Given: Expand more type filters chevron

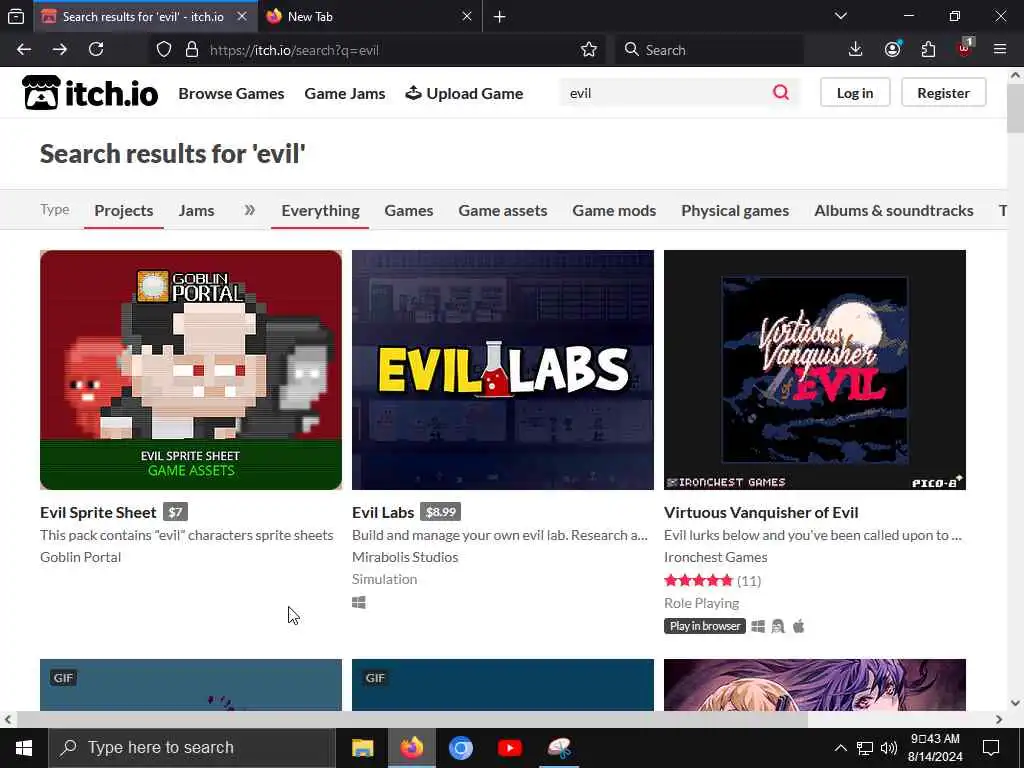Looking at the screenshot, I should (x=249, y=210).
